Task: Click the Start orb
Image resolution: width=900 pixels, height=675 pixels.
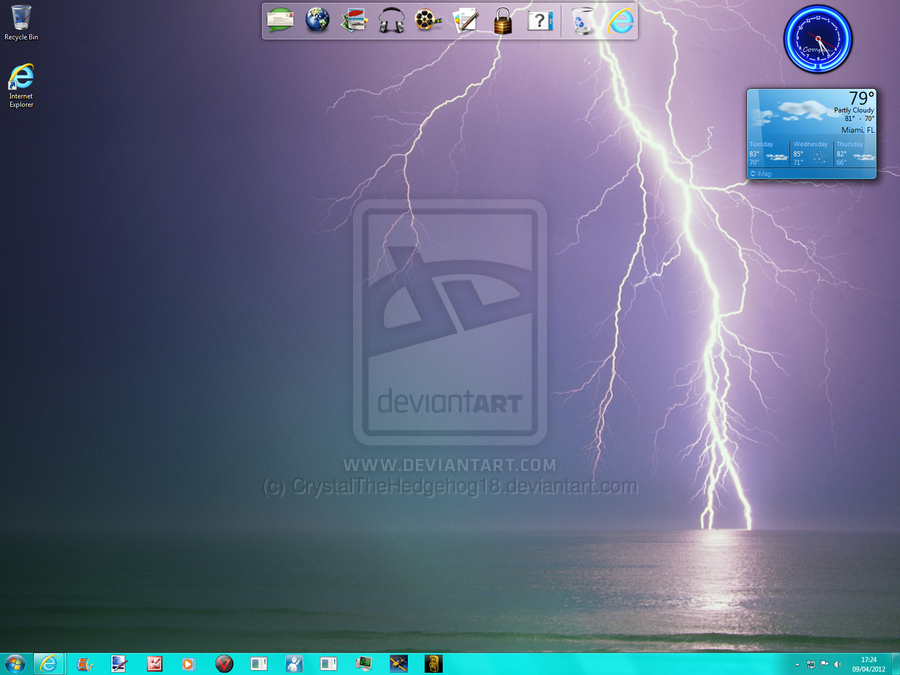Action: coord(15,663)
